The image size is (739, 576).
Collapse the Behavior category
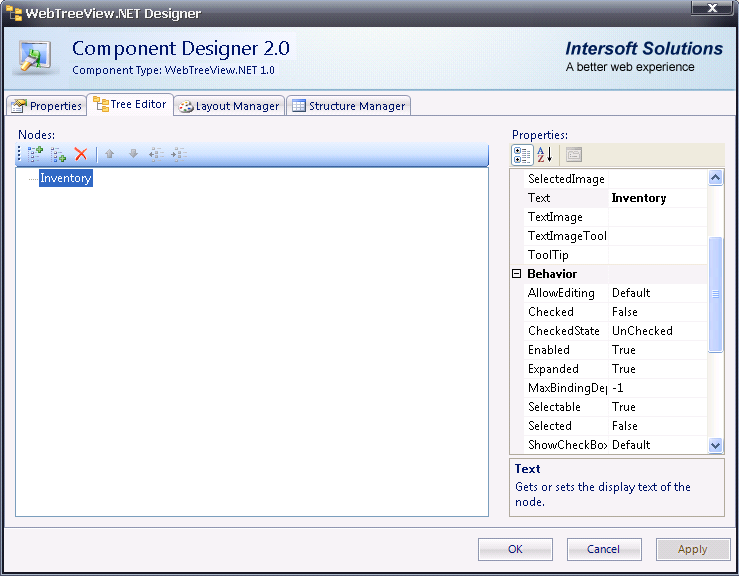[x=517, y=274]
